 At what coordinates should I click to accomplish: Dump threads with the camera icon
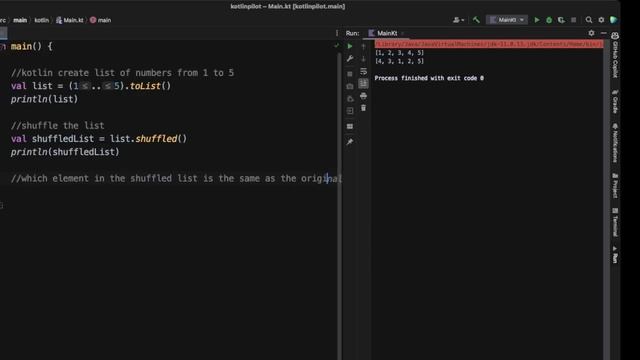(x=350, y=87)
